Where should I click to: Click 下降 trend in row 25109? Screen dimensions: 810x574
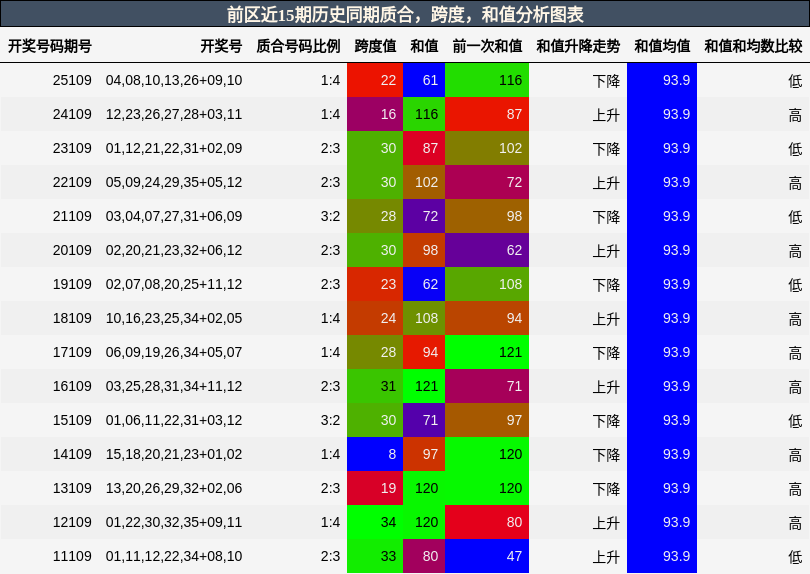click(606, 81)
